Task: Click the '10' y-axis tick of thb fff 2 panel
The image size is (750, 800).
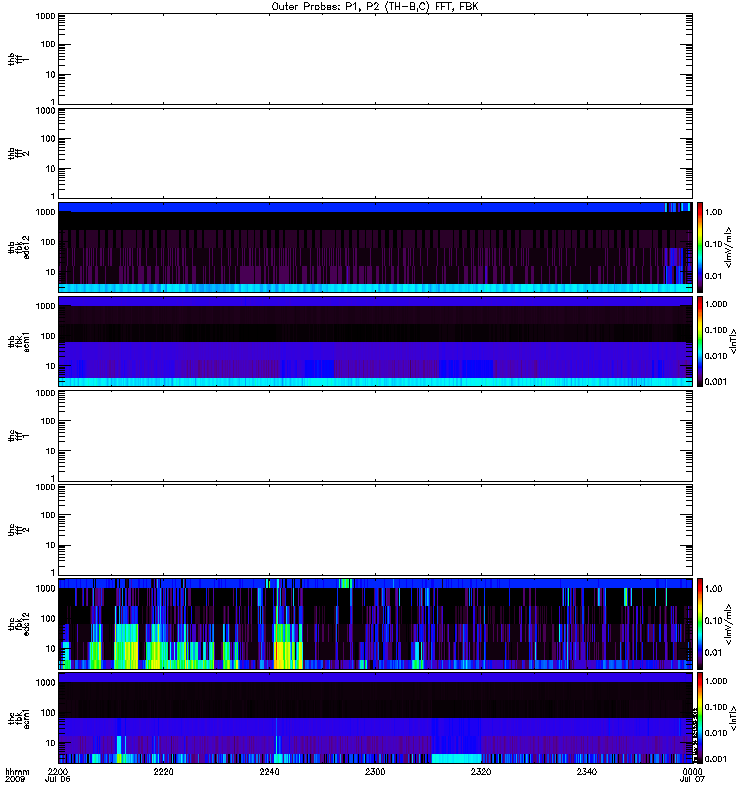Action: coord(51,169)
